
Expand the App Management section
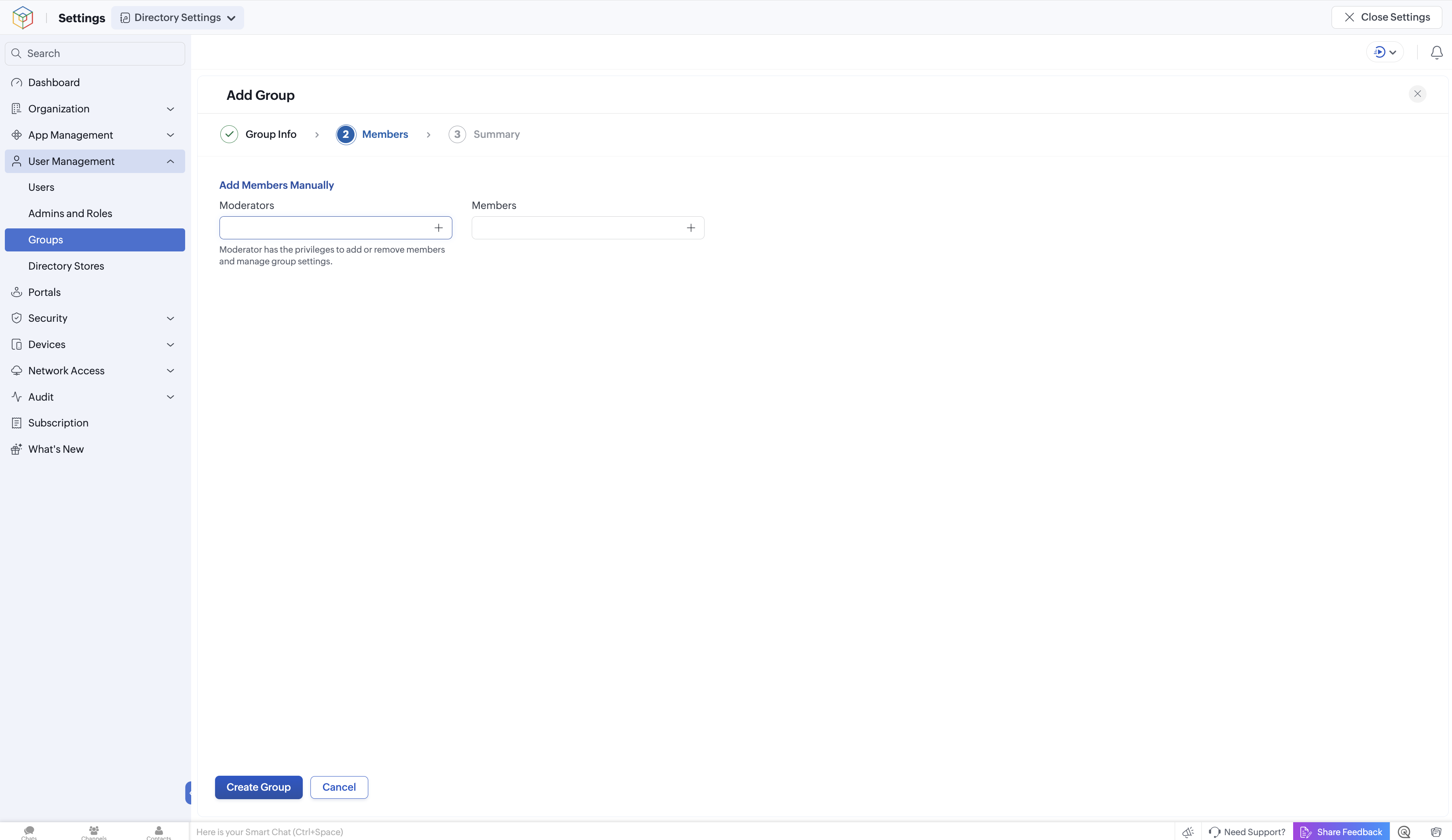click(95, 135)
